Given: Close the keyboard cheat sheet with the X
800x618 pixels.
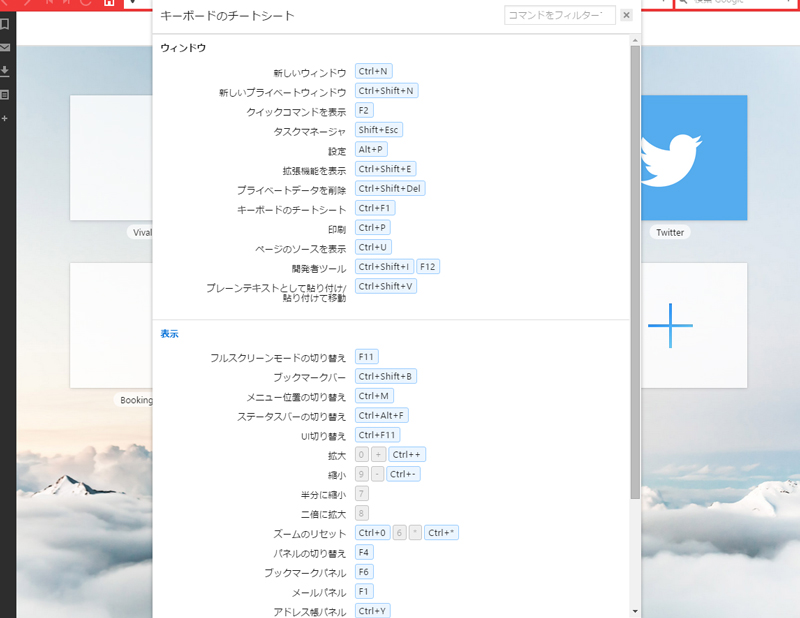Looking at the screenshot, I should (x=627, y=15).
